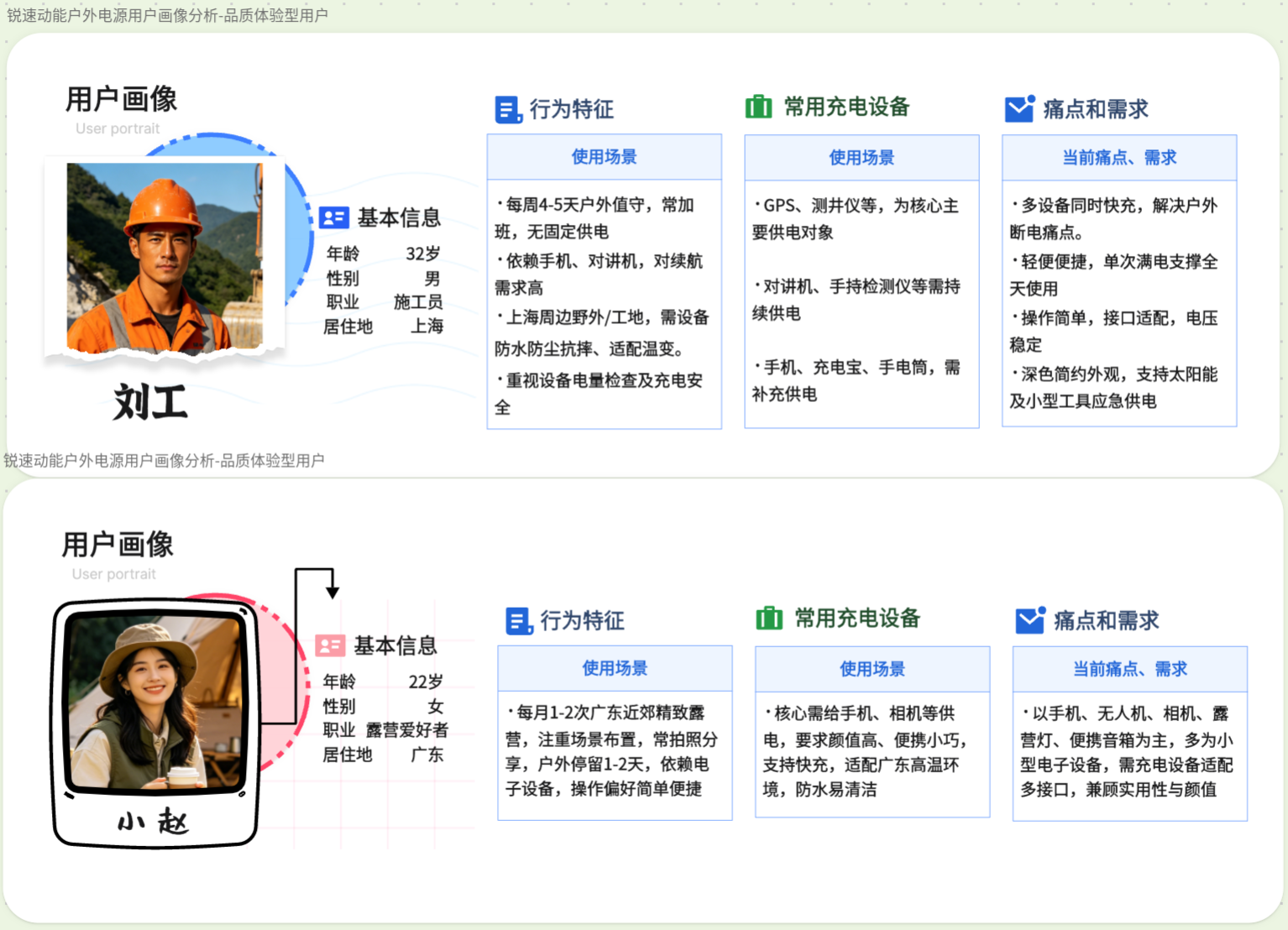Click the 使用场景 header under top 行为特征
Image resolution: width=1288 pixels, height=930 pixels.
click(604, 157)
